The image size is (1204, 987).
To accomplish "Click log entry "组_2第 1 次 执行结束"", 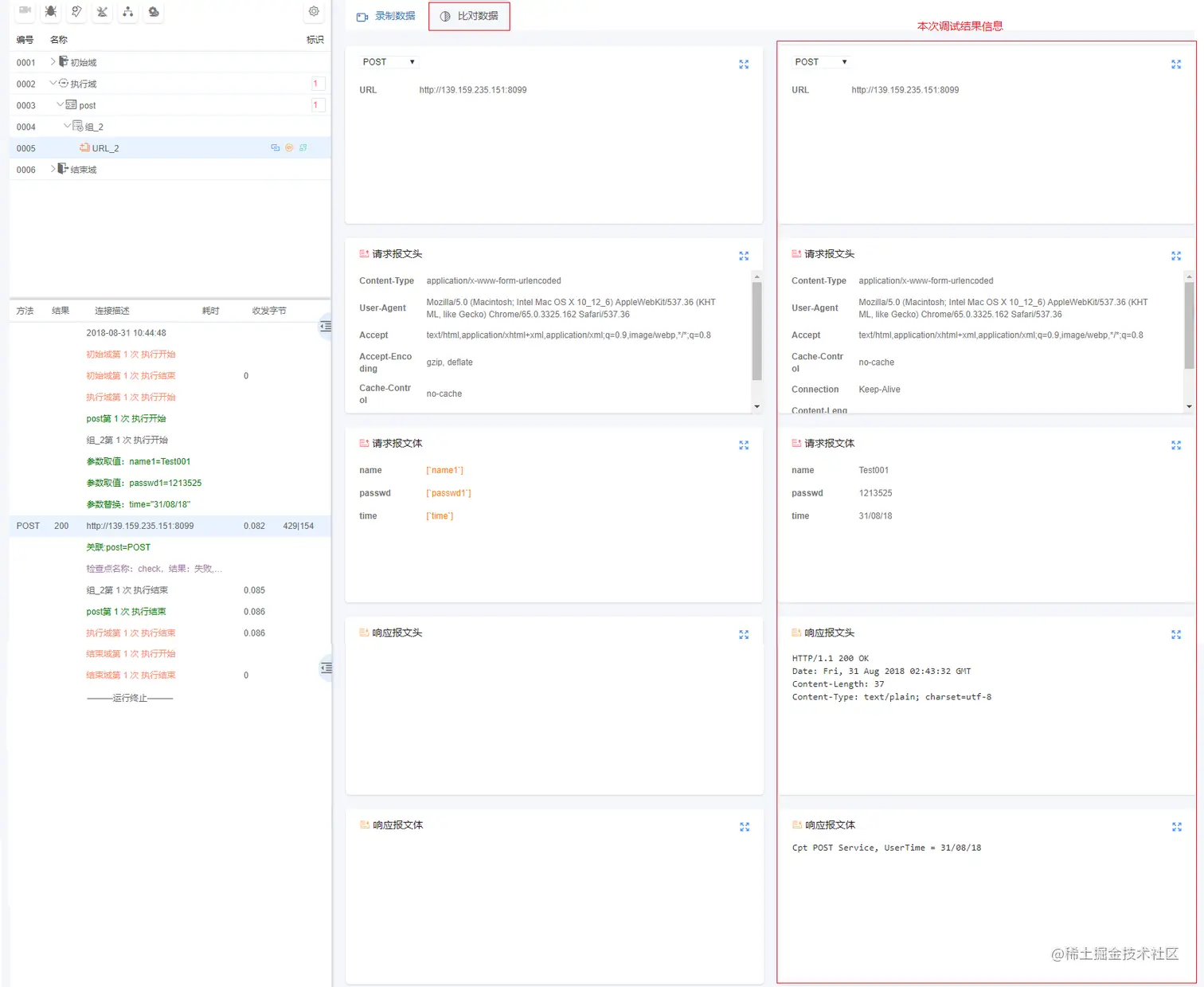I will pos(127,590).
